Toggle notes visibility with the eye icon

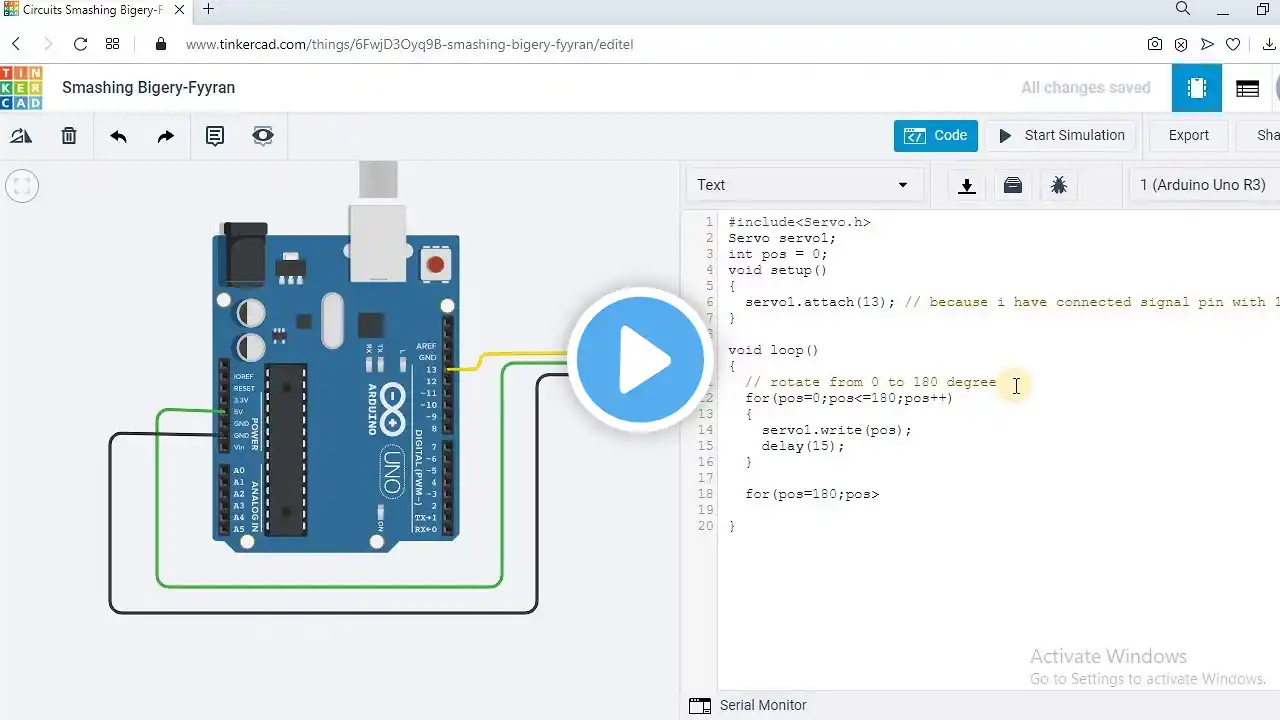tap(263, 136)
